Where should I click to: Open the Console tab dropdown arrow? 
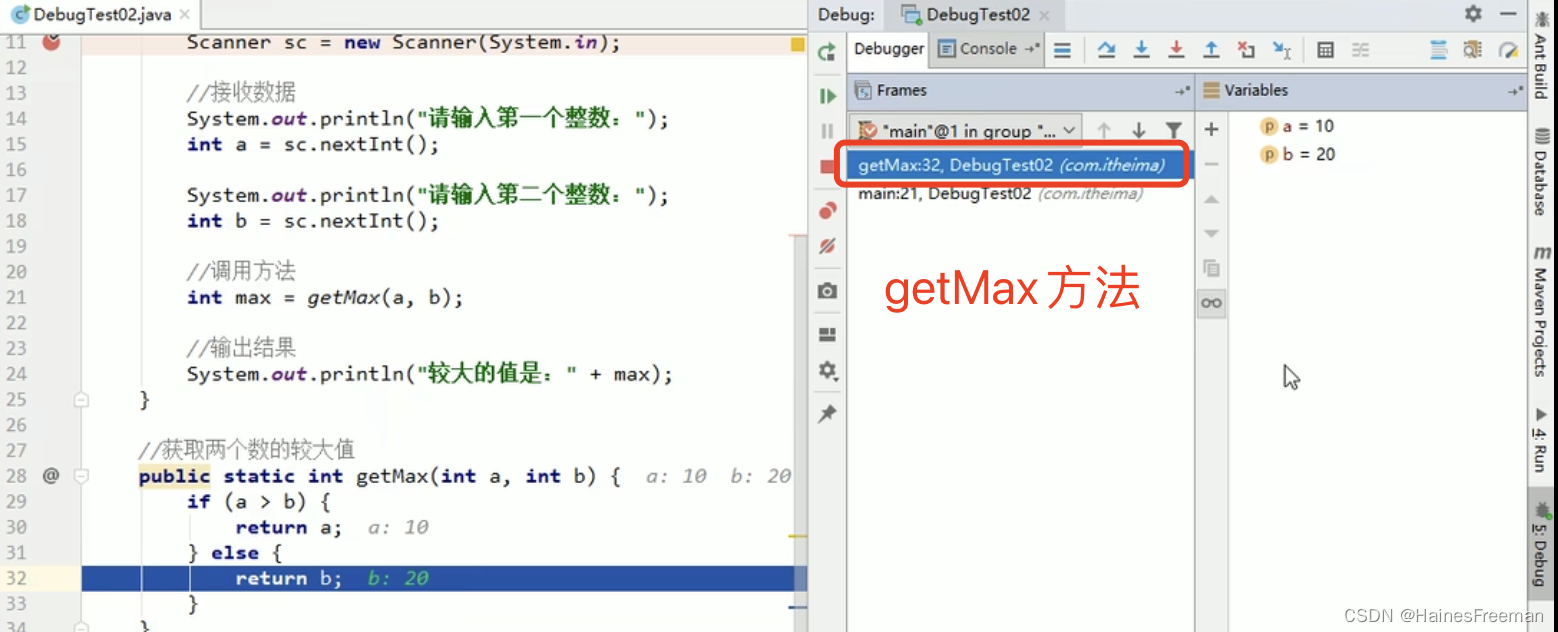[1030, 48]
